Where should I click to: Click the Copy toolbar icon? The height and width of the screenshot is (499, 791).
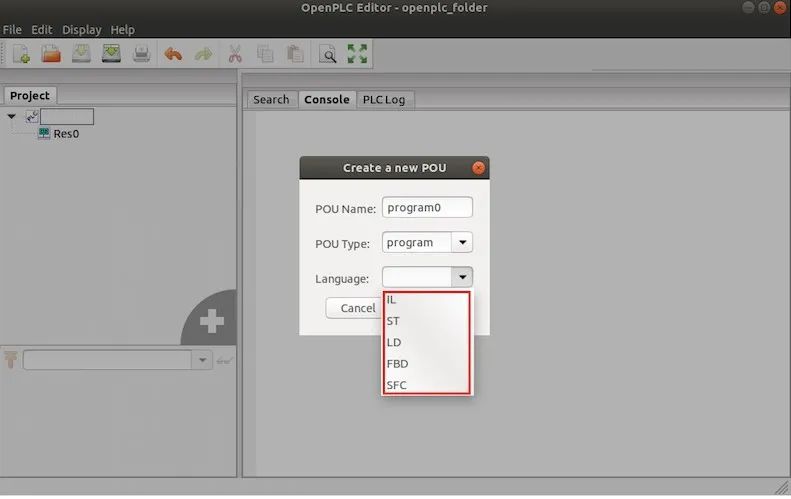(x=265, y=54)
